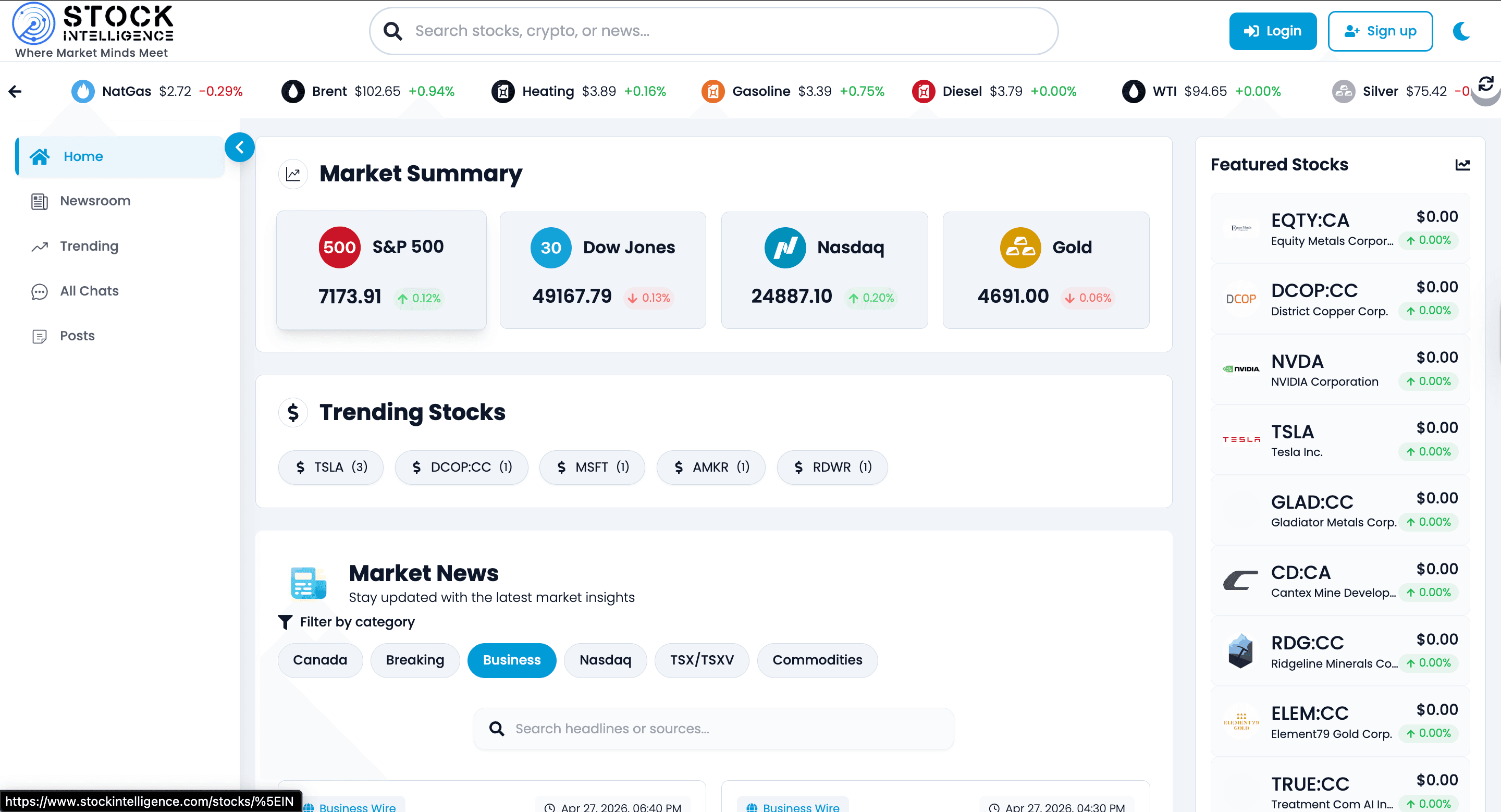Open the Dow Jones value 49167.79
1501x812 pixels.
click(572, 297)
